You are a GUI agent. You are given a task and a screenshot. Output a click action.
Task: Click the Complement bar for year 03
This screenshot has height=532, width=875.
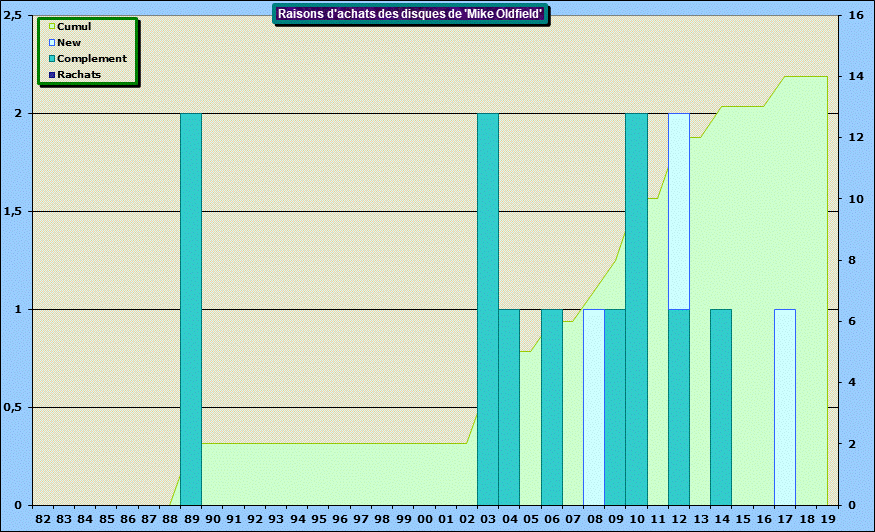(x=488, y=309)
